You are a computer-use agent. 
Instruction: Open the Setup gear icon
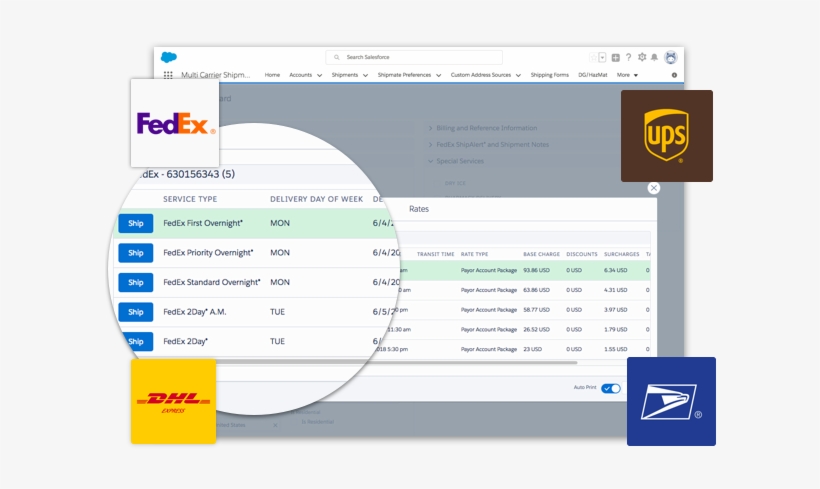click(x=642, y=58)
